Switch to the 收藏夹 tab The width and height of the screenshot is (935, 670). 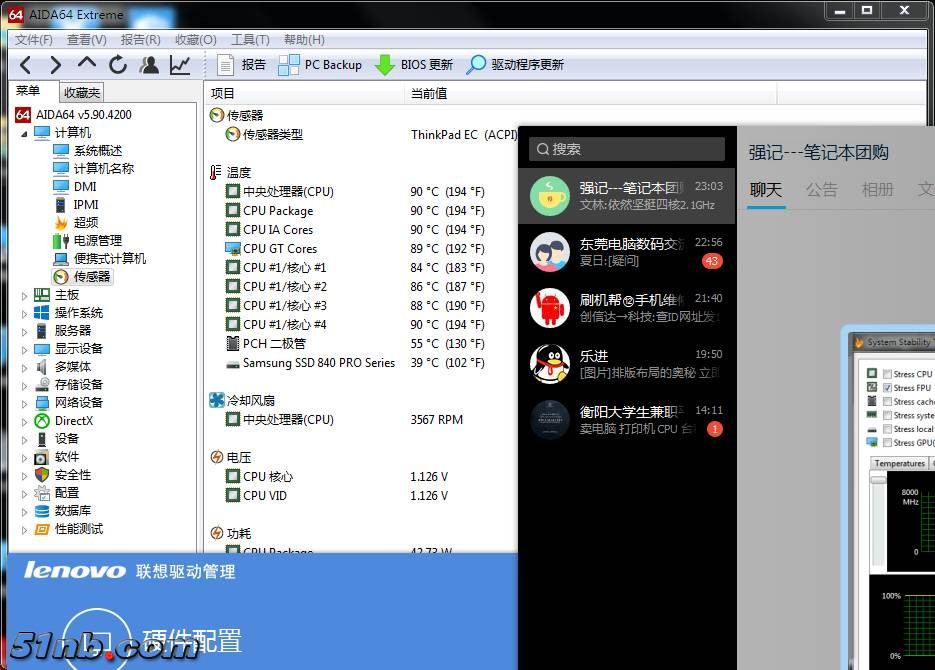tap(82, 92)
